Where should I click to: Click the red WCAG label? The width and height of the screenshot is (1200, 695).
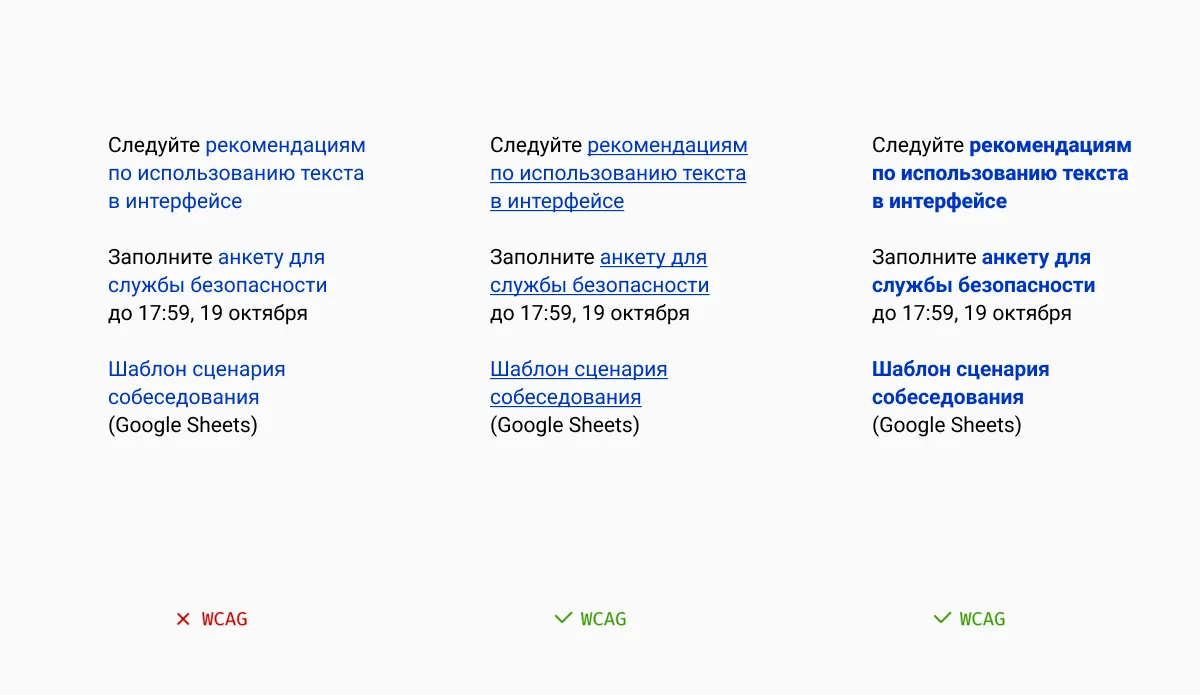point(224,619)
